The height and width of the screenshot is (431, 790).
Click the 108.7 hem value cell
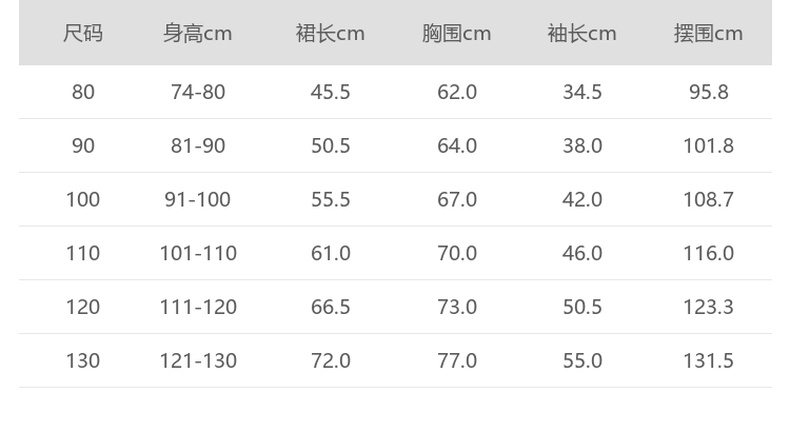point(708,200)
